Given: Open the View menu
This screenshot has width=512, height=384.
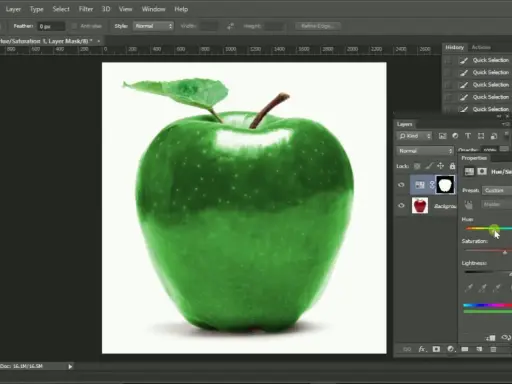Looking at the screenshot, I should 126,9.
